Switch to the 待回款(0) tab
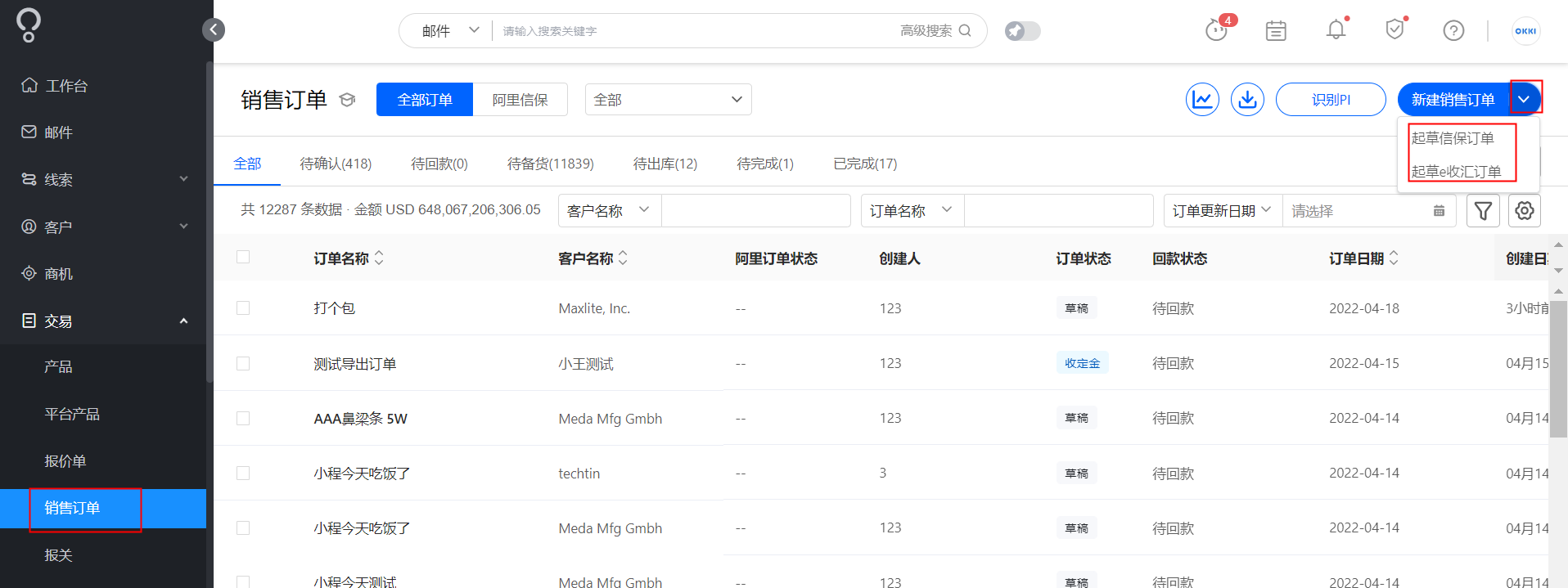This screenshot has height=588, width=1568. pyautogui.click(x=439, y=164)
